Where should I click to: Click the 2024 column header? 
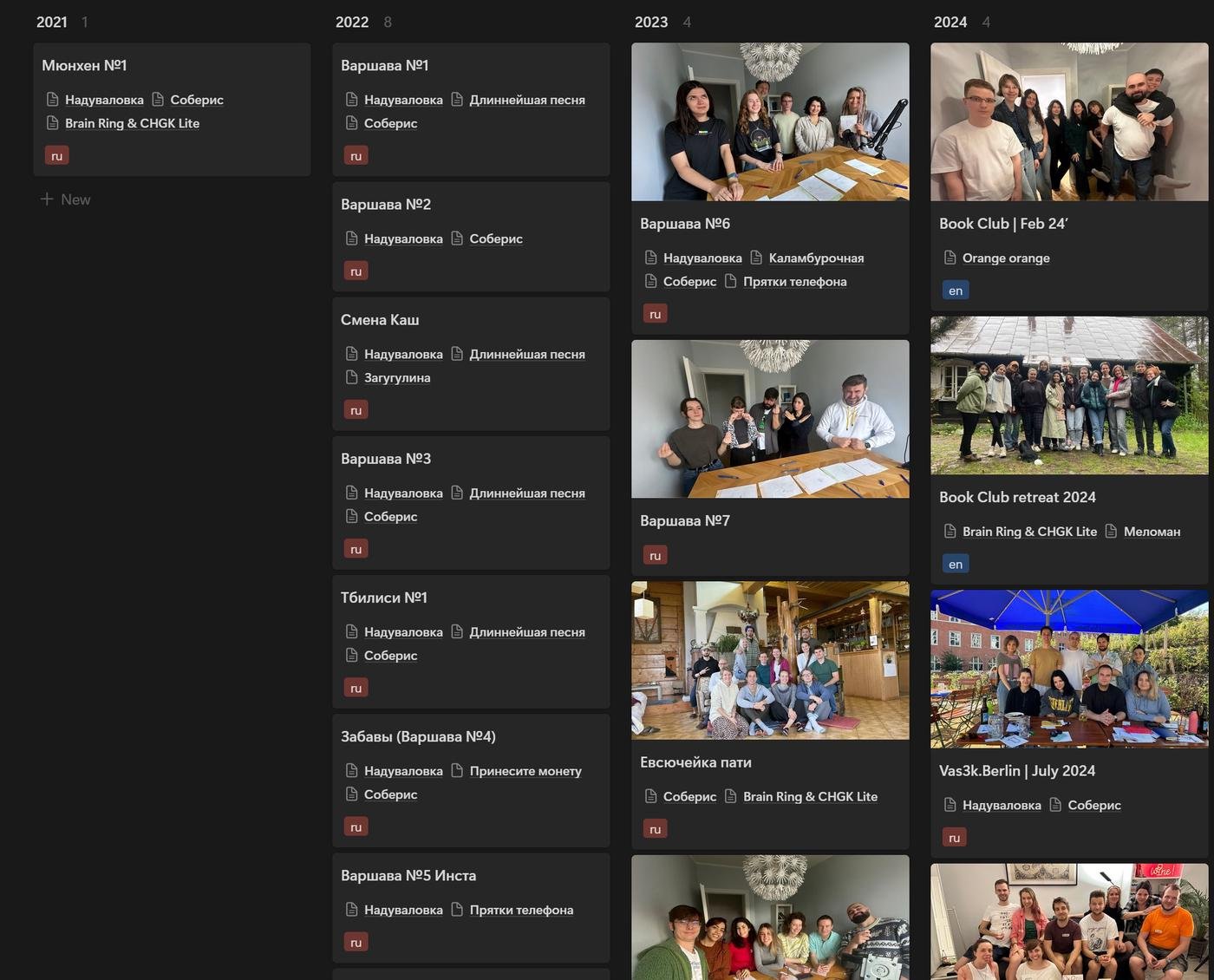(950, 23)
